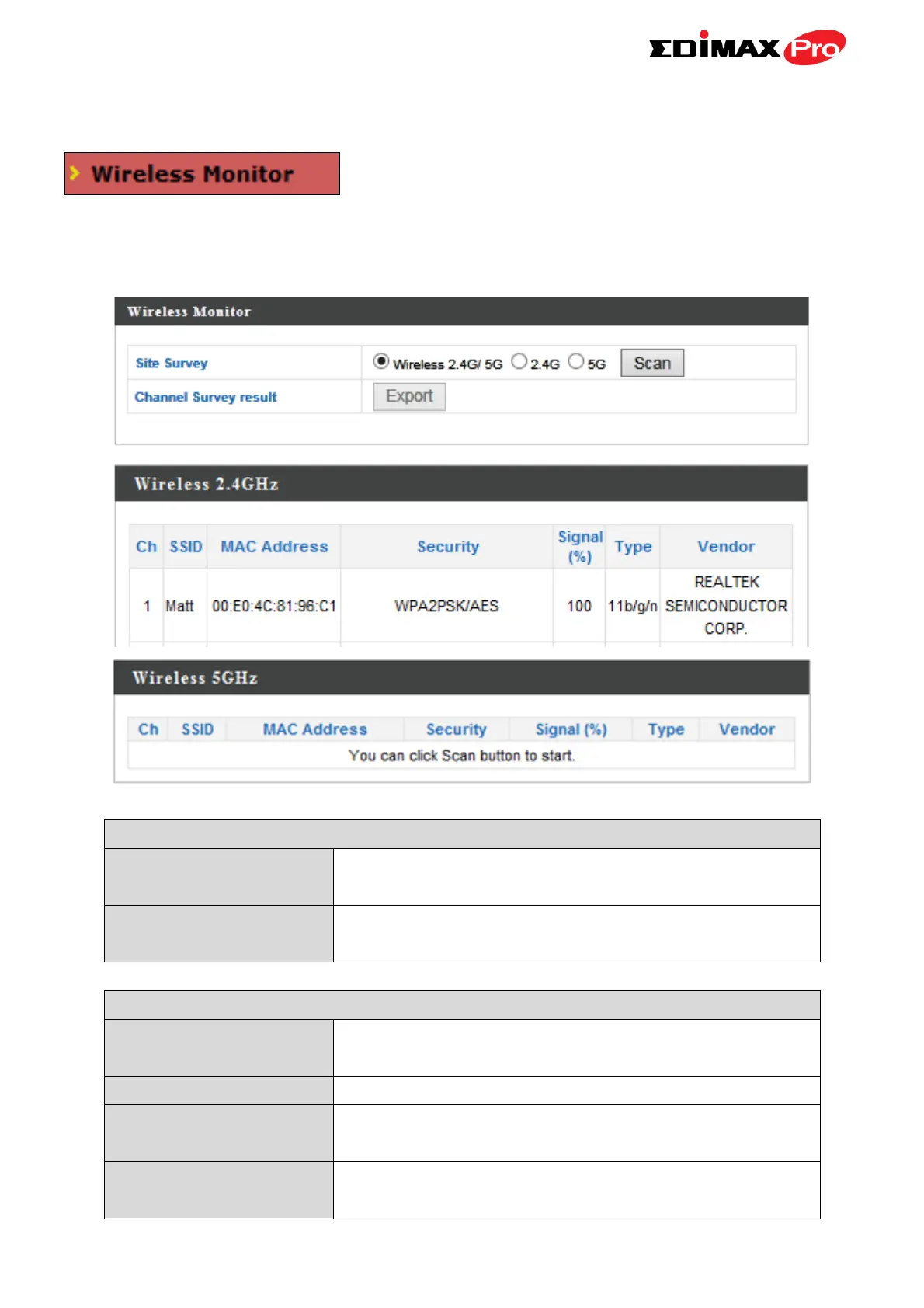Image resolution: width=924 pixels, height=1308 pixels.
Task: Click Vendor column header in 5GHz table
Action: click(747, 729)
